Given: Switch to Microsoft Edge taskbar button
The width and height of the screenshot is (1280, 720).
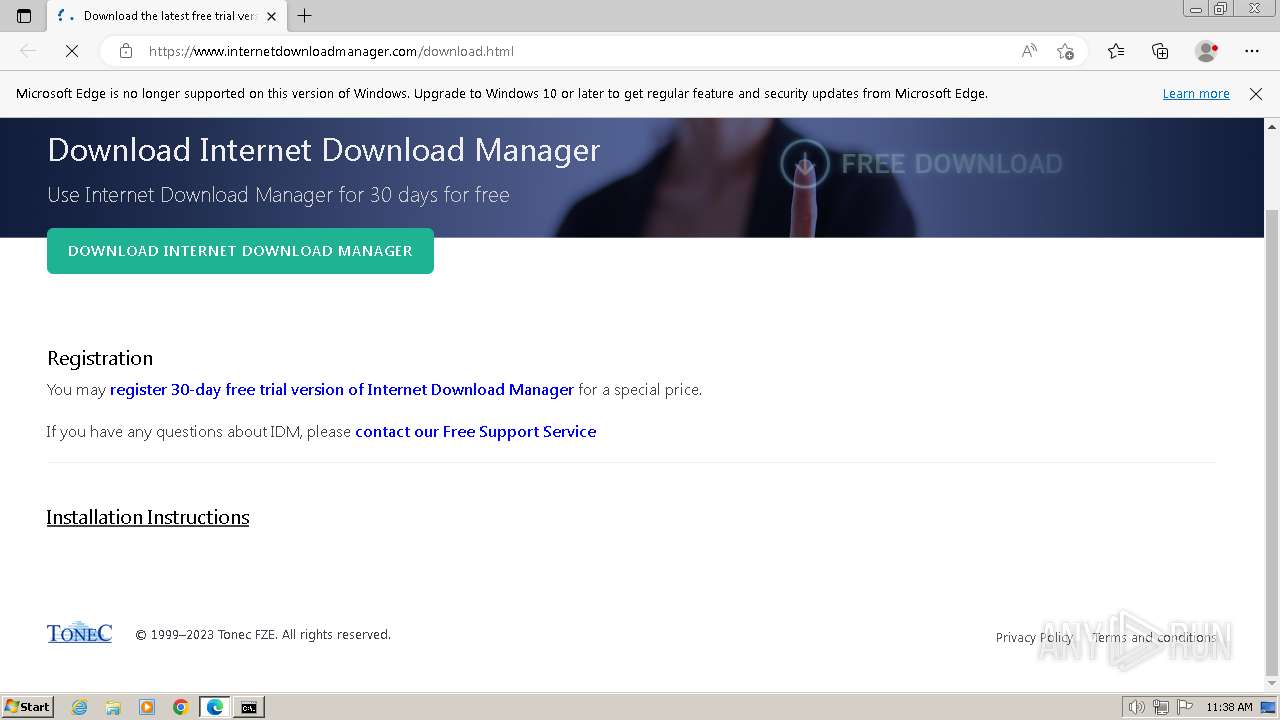Looking at the screenshot, I should coord(215,707).
